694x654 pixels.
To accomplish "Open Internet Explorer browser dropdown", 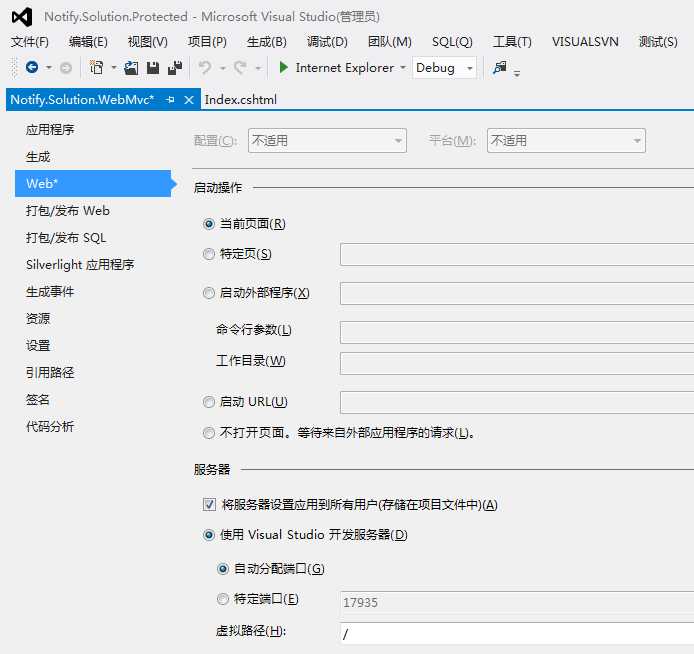I will pos(403,68).
